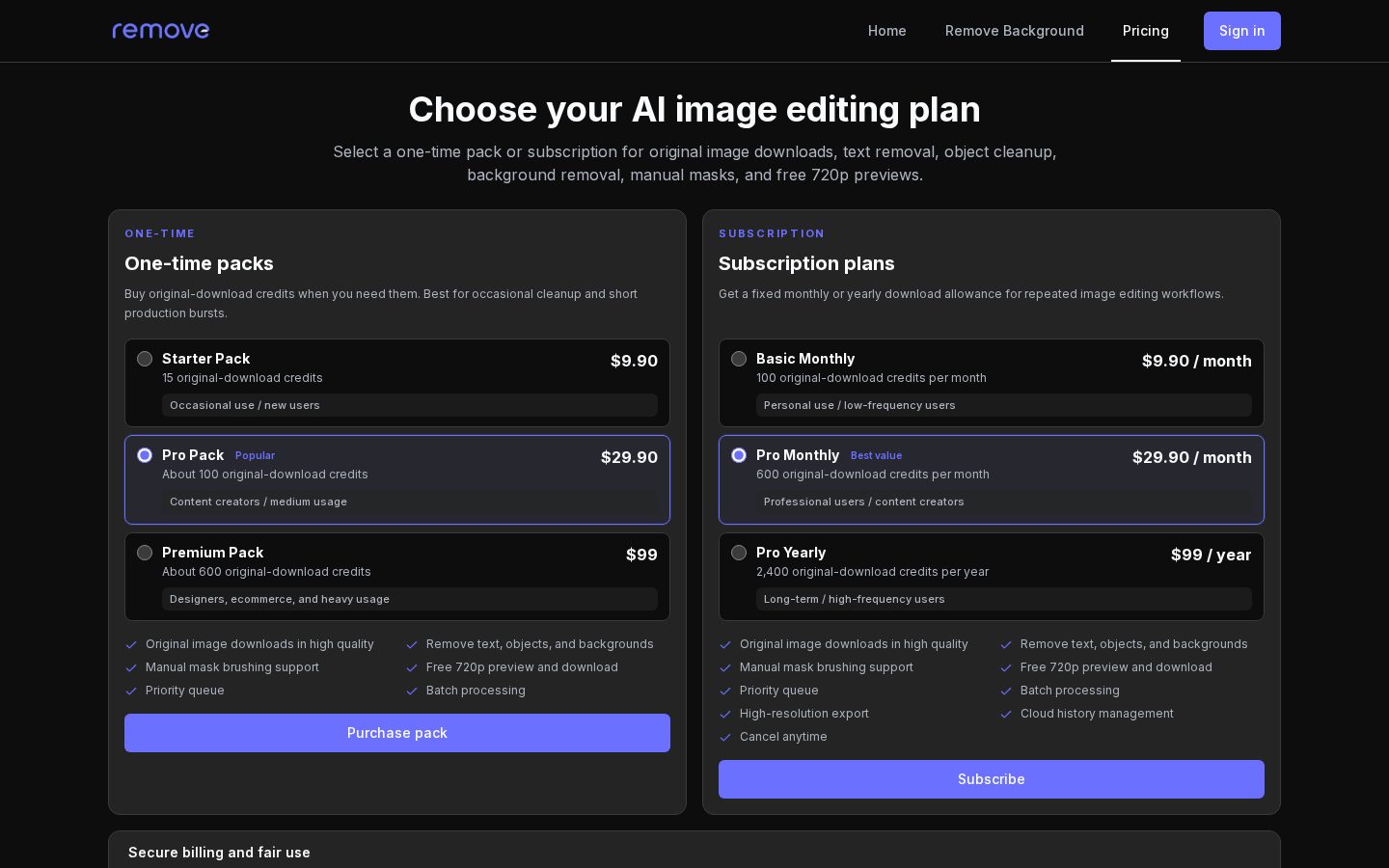Open the Home nav item
The image size is (1389, 868).
point(887,31)
